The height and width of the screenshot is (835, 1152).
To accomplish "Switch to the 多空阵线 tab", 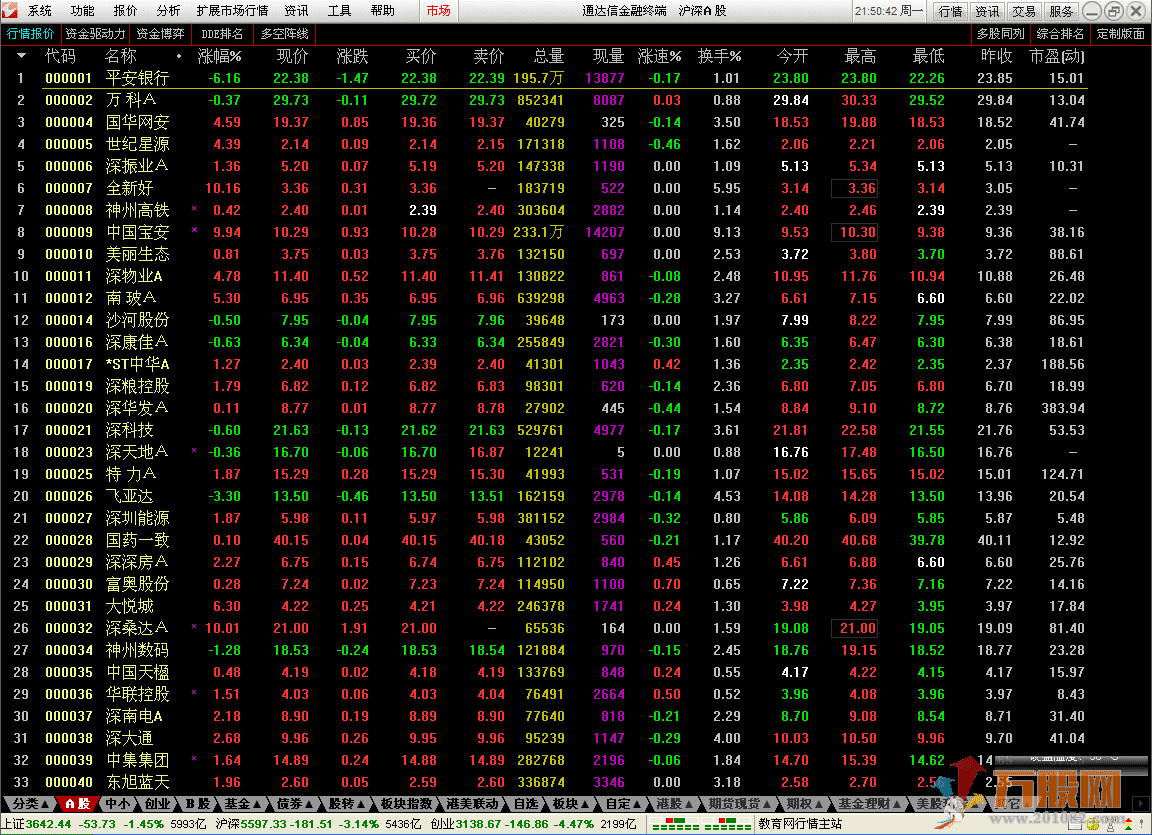I will click(284, 34).
